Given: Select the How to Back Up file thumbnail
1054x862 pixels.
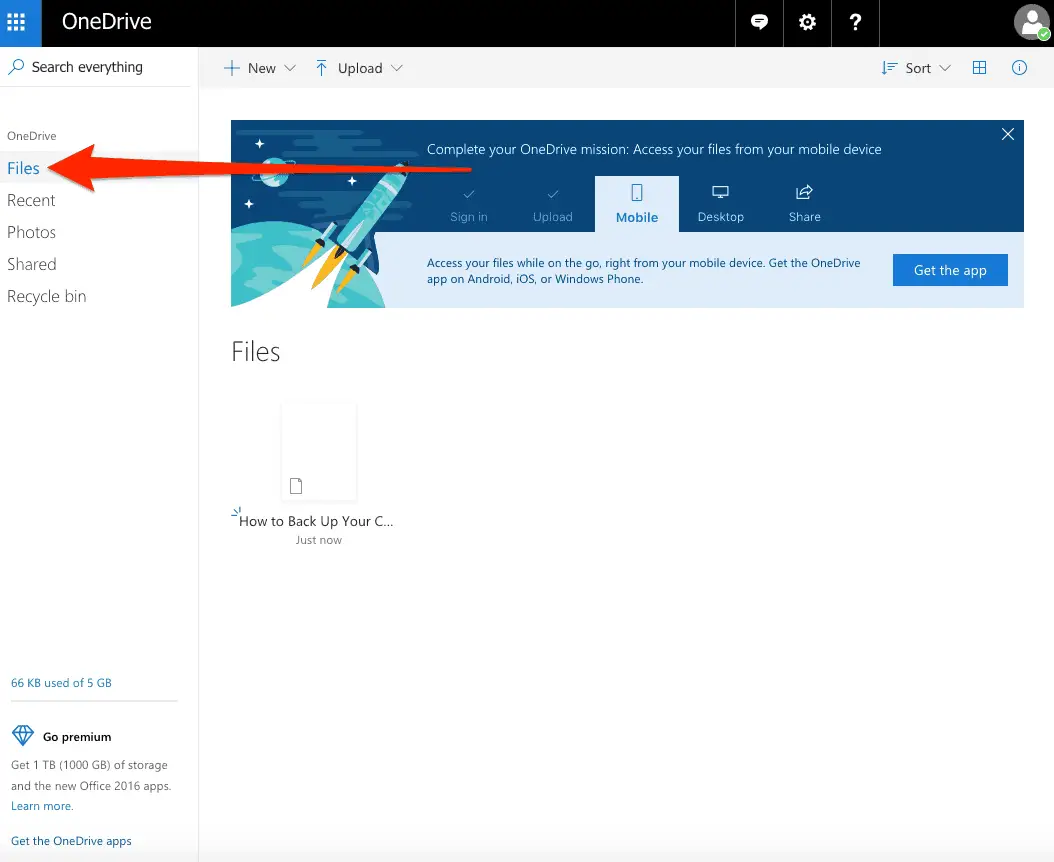Looking at the screenshot, I should [319, 452].
